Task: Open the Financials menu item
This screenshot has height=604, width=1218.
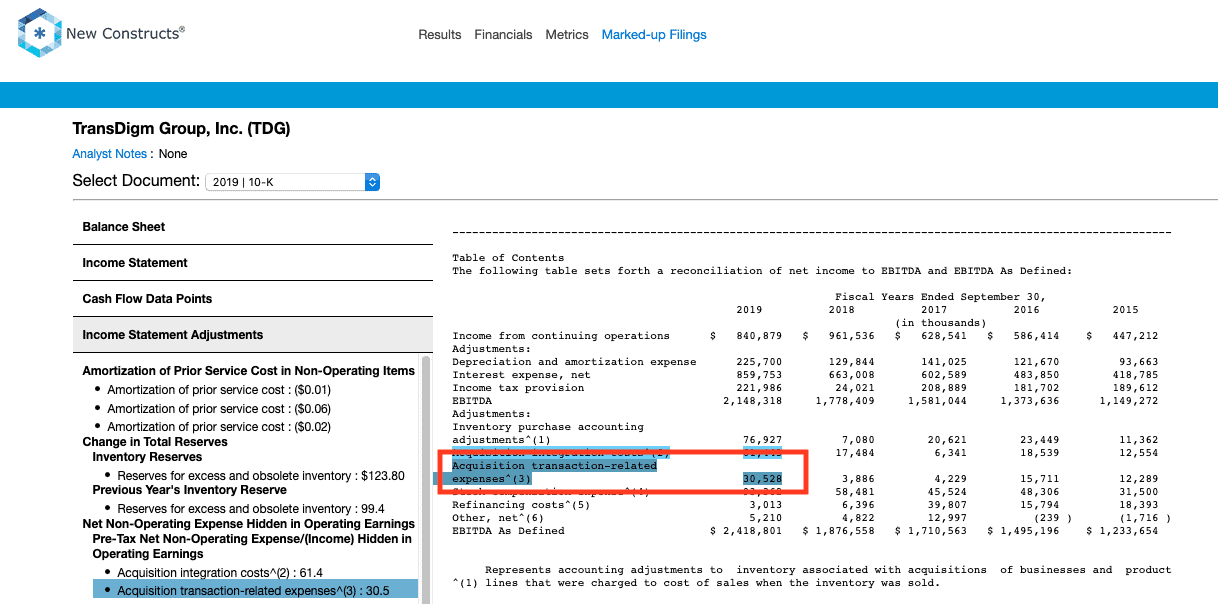Action: [503, 35]
